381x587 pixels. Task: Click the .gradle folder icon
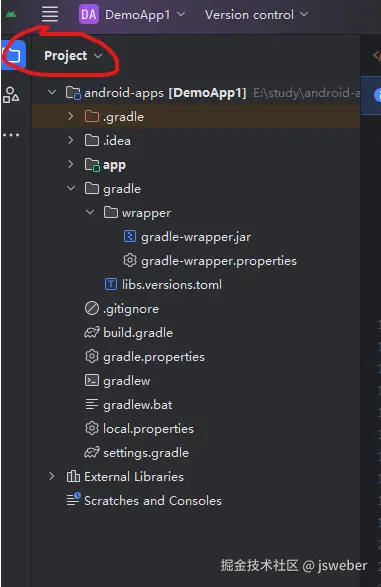coord(92,116)
